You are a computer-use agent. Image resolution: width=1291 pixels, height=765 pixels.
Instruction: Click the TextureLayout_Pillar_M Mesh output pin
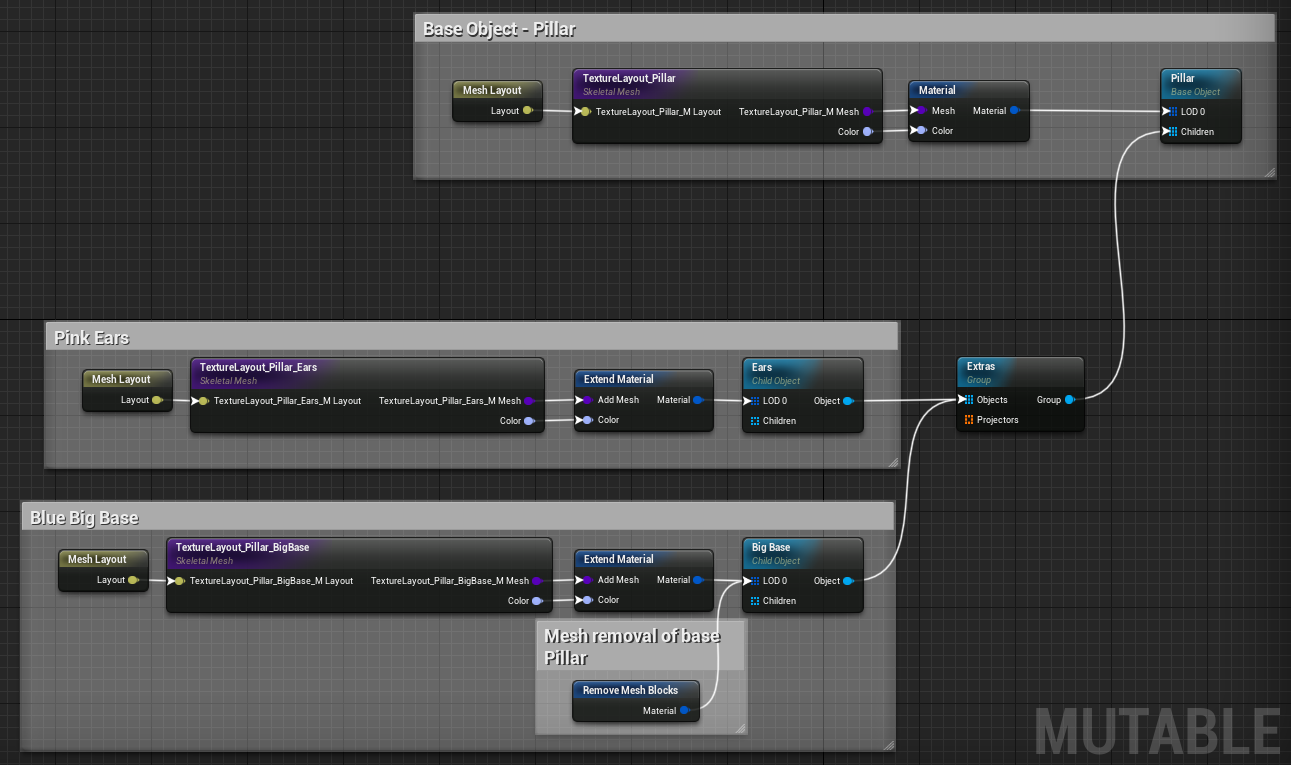(867, 112)
